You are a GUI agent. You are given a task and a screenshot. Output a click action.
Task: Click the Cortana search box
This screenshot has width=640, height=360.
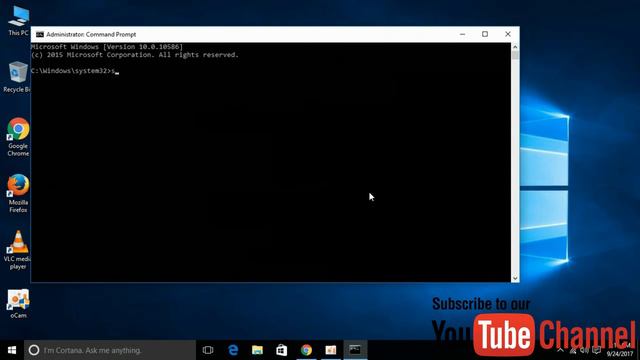point(110,350)
